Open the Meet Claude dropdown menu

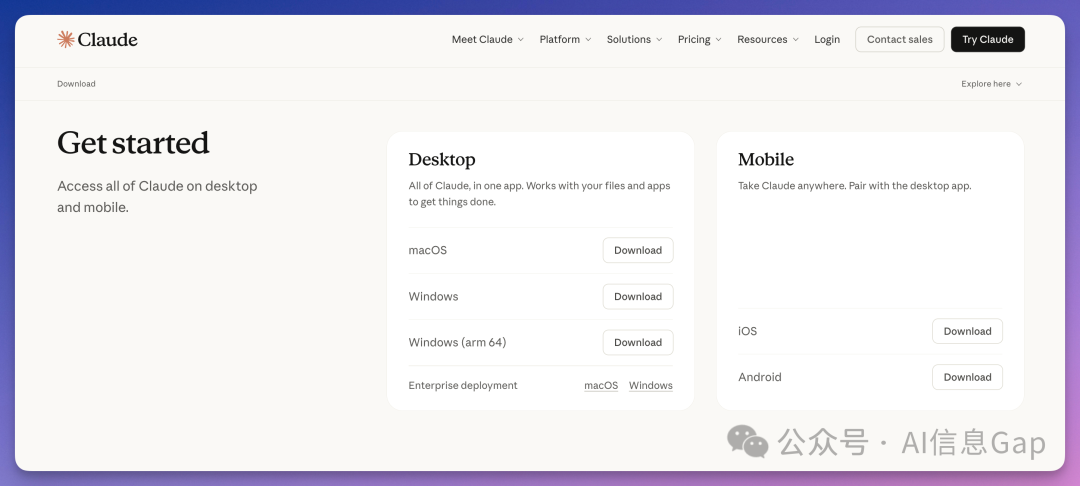(487, 40)
